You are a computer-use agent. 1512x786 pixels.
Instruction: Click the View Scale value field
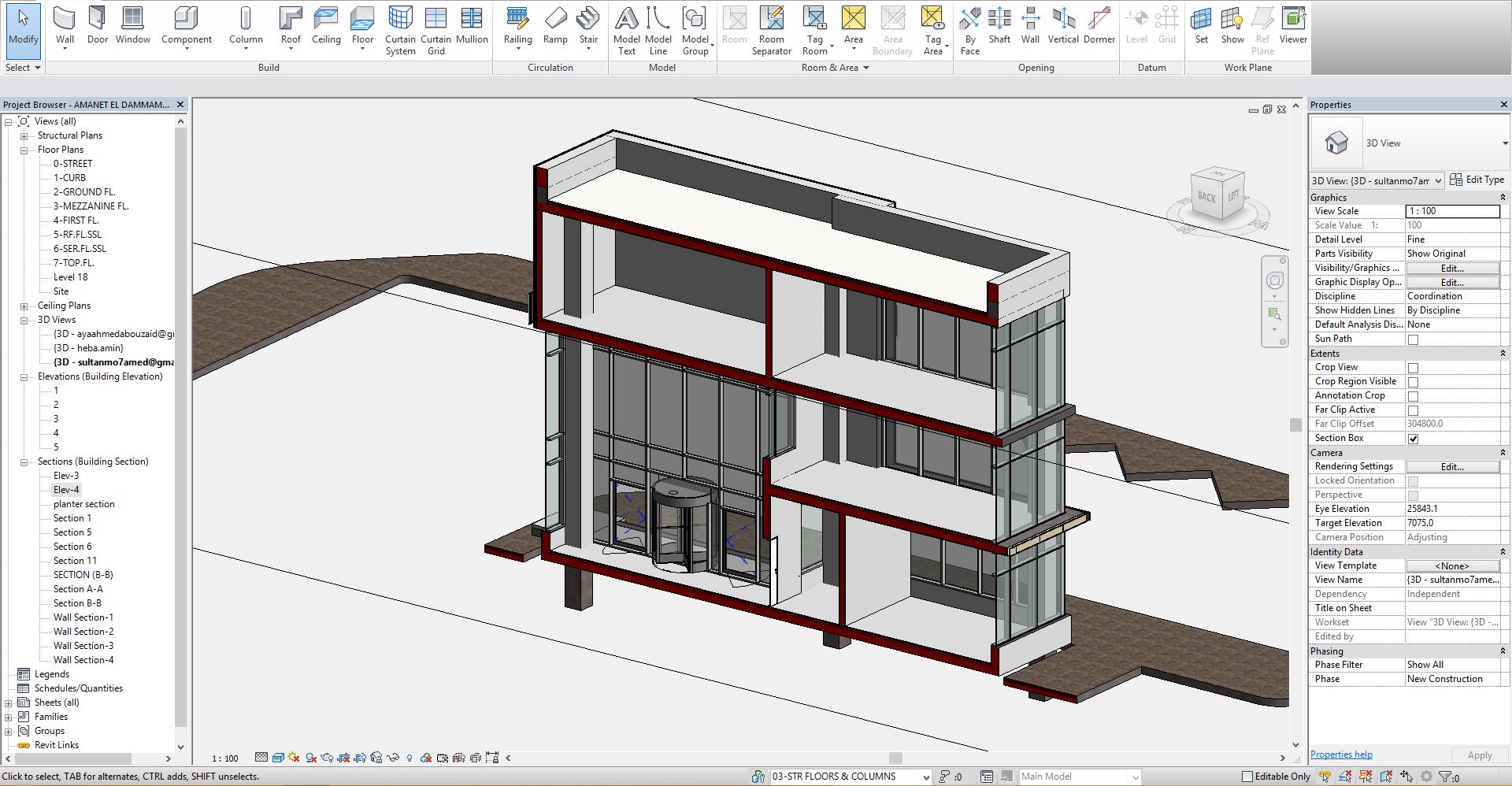pos(1452,211)
